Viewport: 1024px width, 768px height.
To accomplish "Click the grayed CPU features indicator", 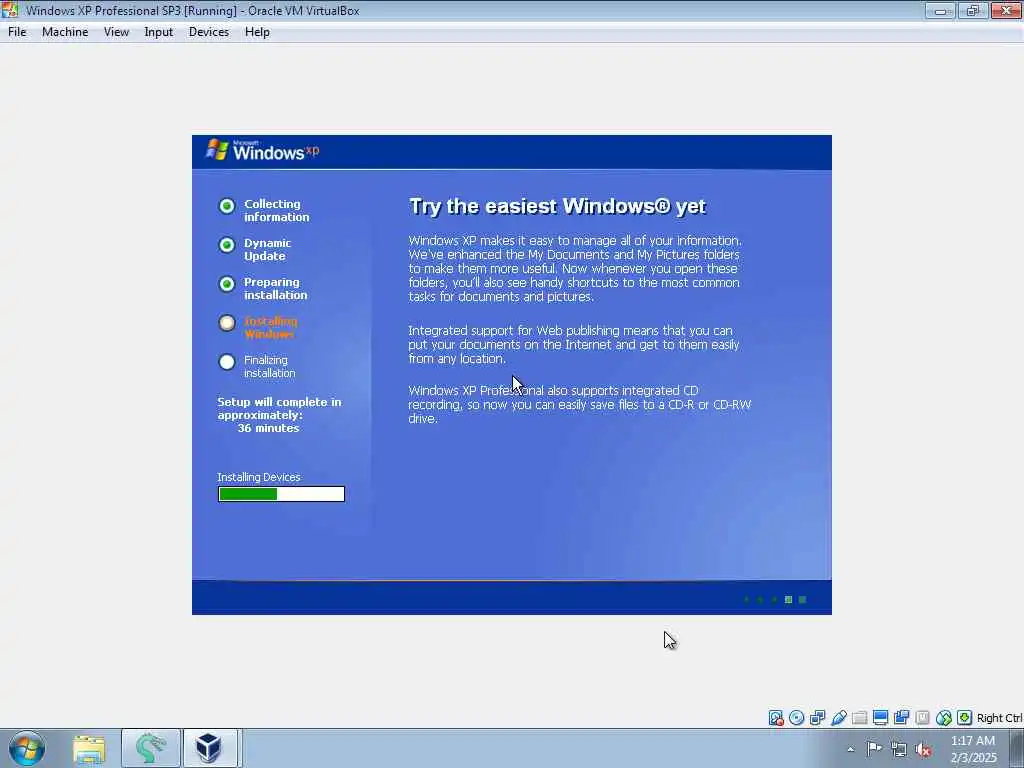I will [x=923, y=718].
